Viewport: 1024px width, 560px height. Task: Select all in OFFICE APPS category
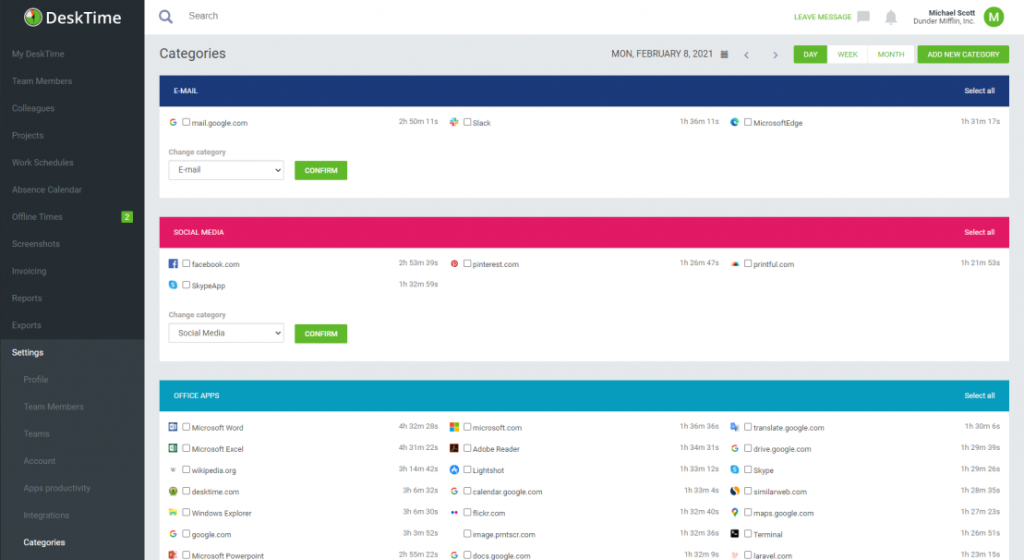tap(979, 396)
